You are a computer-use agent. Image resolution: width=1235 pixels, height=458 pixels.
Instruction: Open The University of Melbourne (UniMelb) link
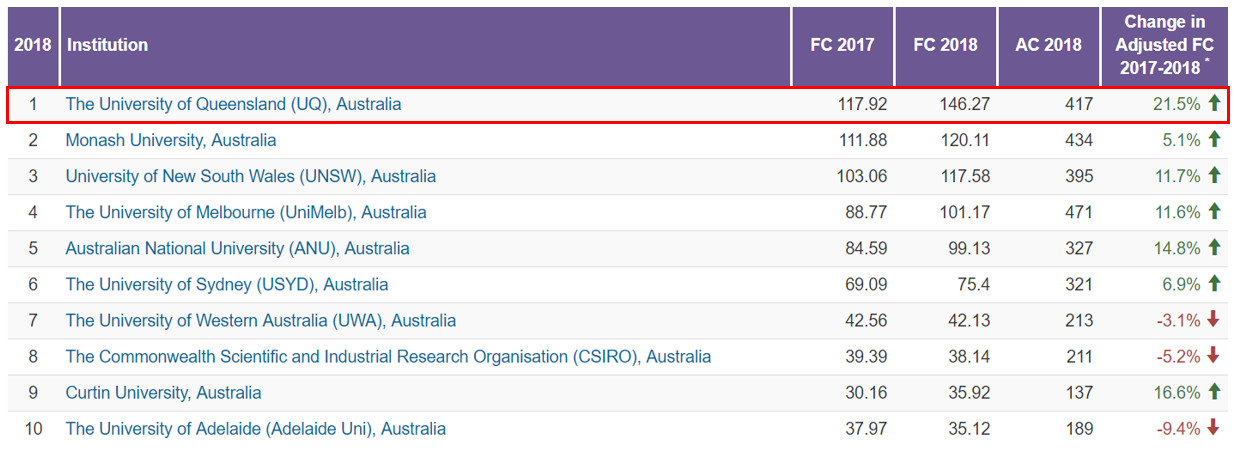(x=245, y=212)
